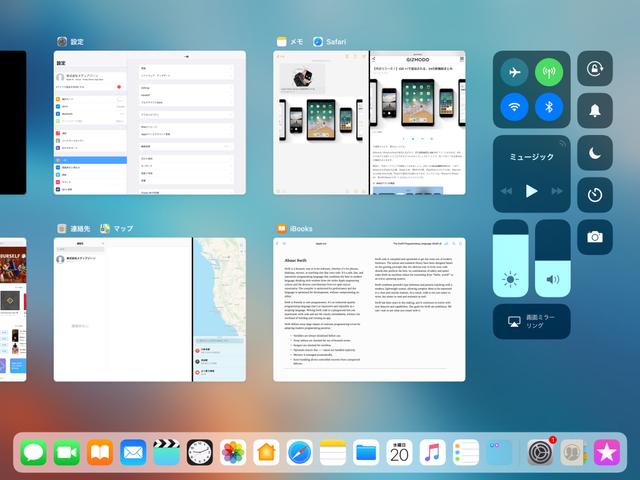Switch to the Safari GIZMODO pane
The width and height of the screenshot is (640, 480).
click(x=418, y=122)
